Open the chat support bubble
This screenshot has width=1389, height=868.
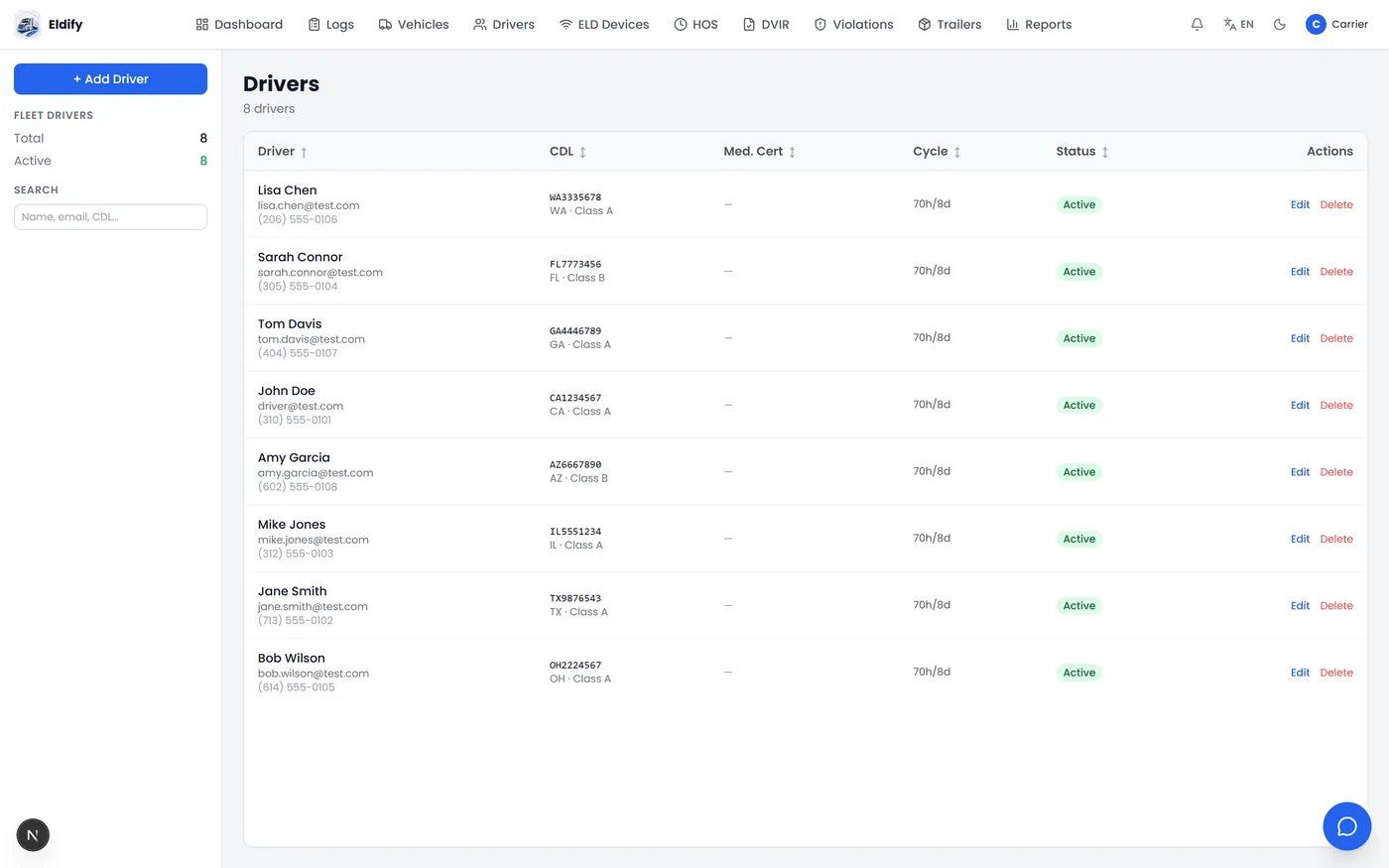point(1347,826)
